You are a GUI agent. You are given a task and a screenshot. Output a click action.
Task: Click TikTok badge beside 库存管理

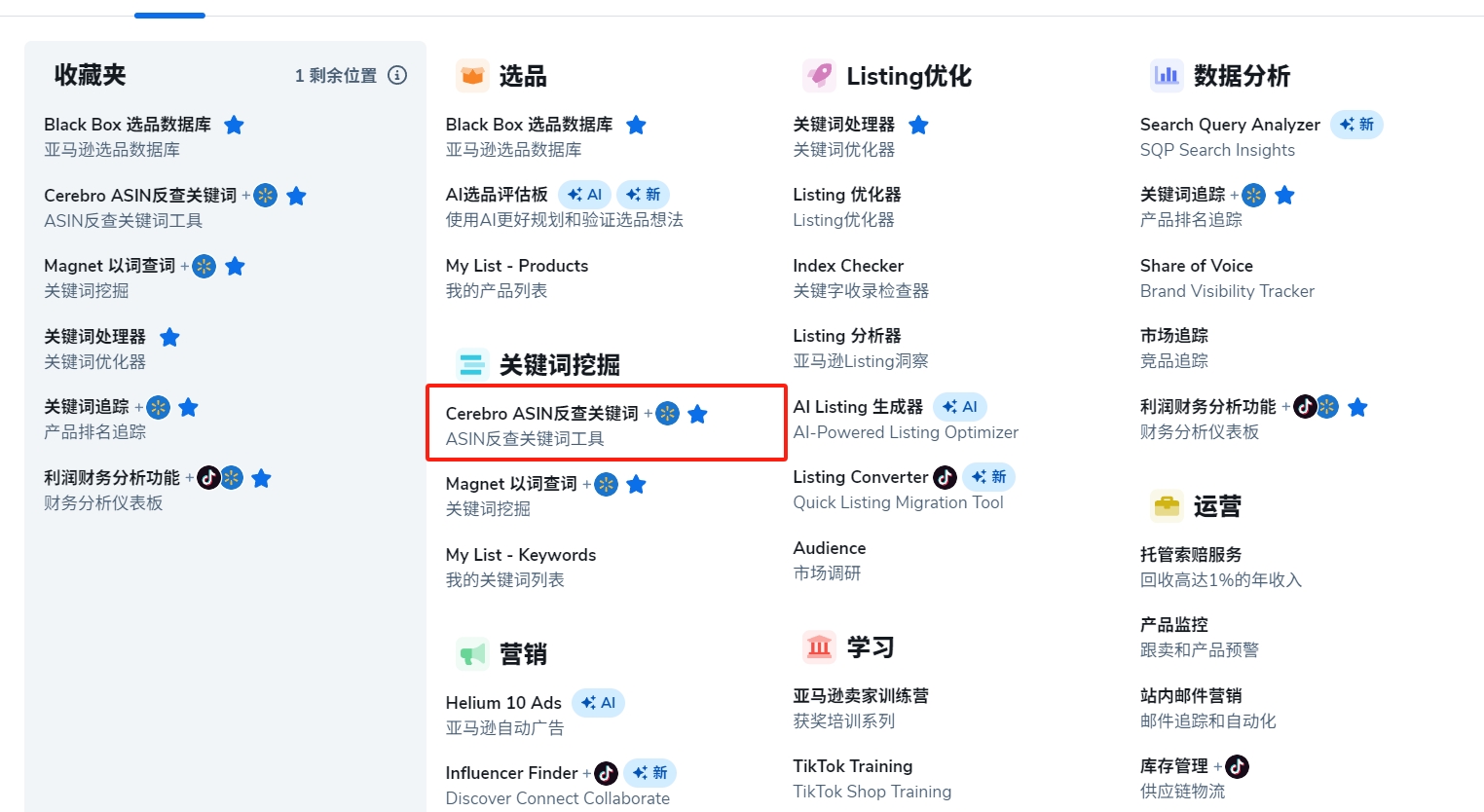[1237, 766]
